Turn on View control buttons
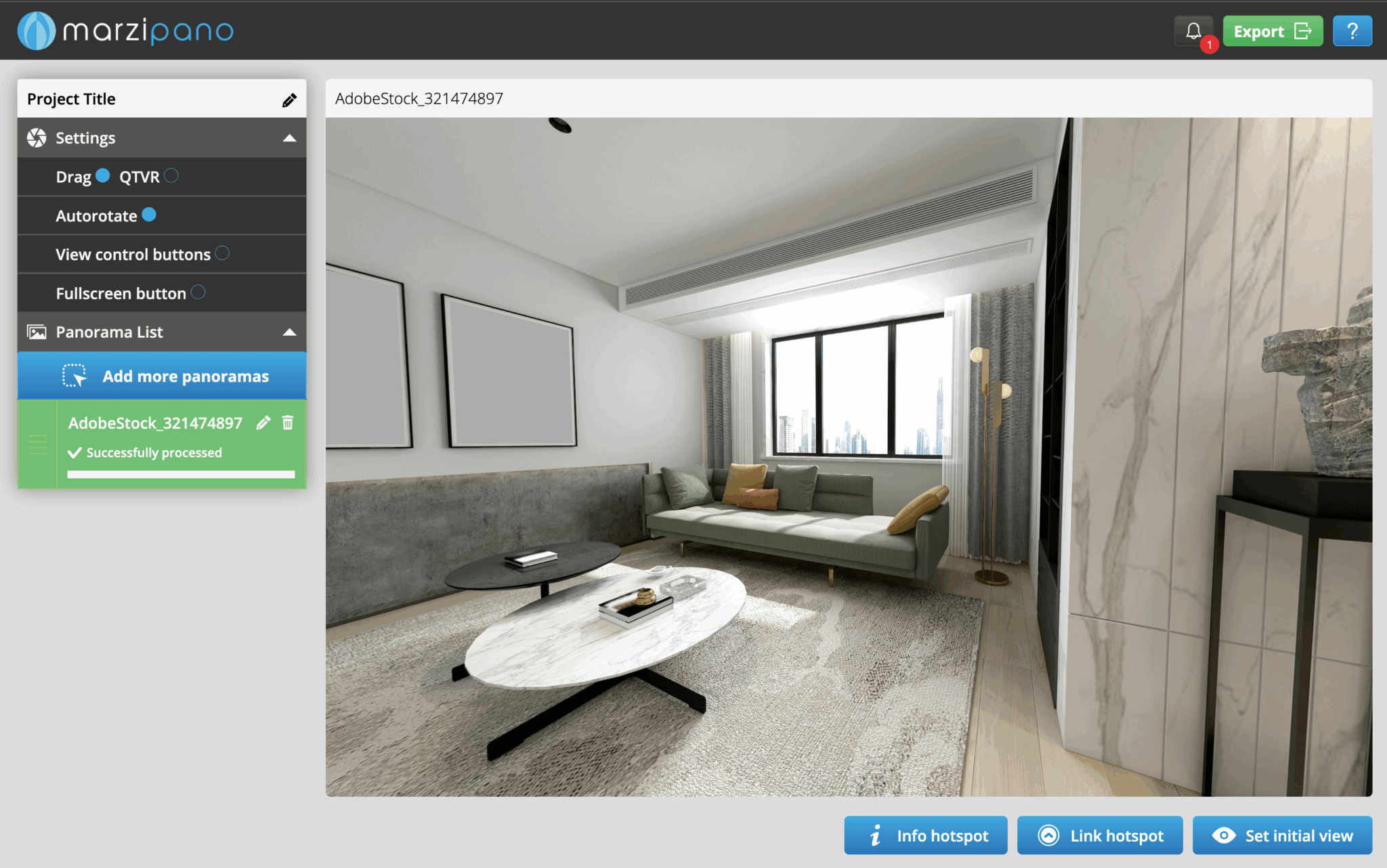Screen dimensions: 1387x868 click(221, 253)
